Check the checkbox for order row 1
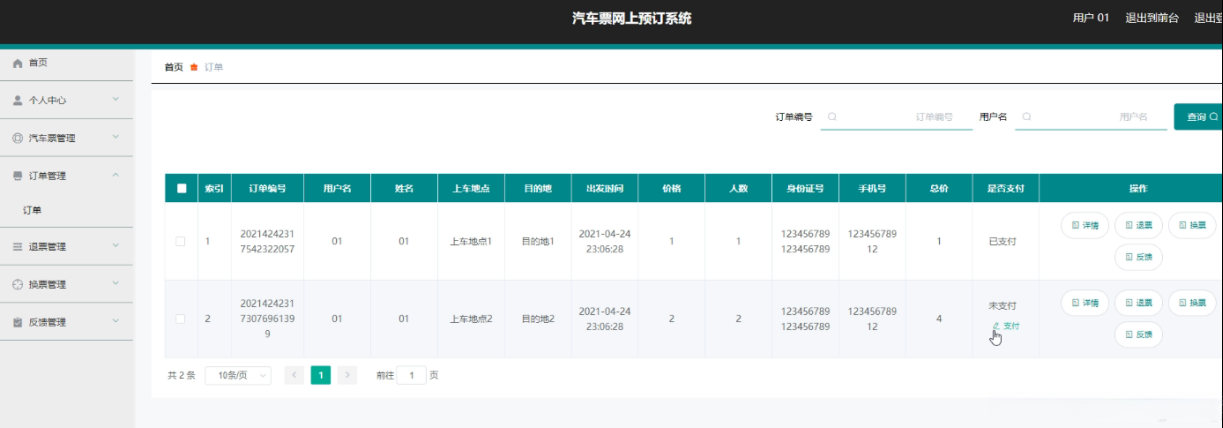Viewport: 1223px width, 428px height. [x=180, y=241]
